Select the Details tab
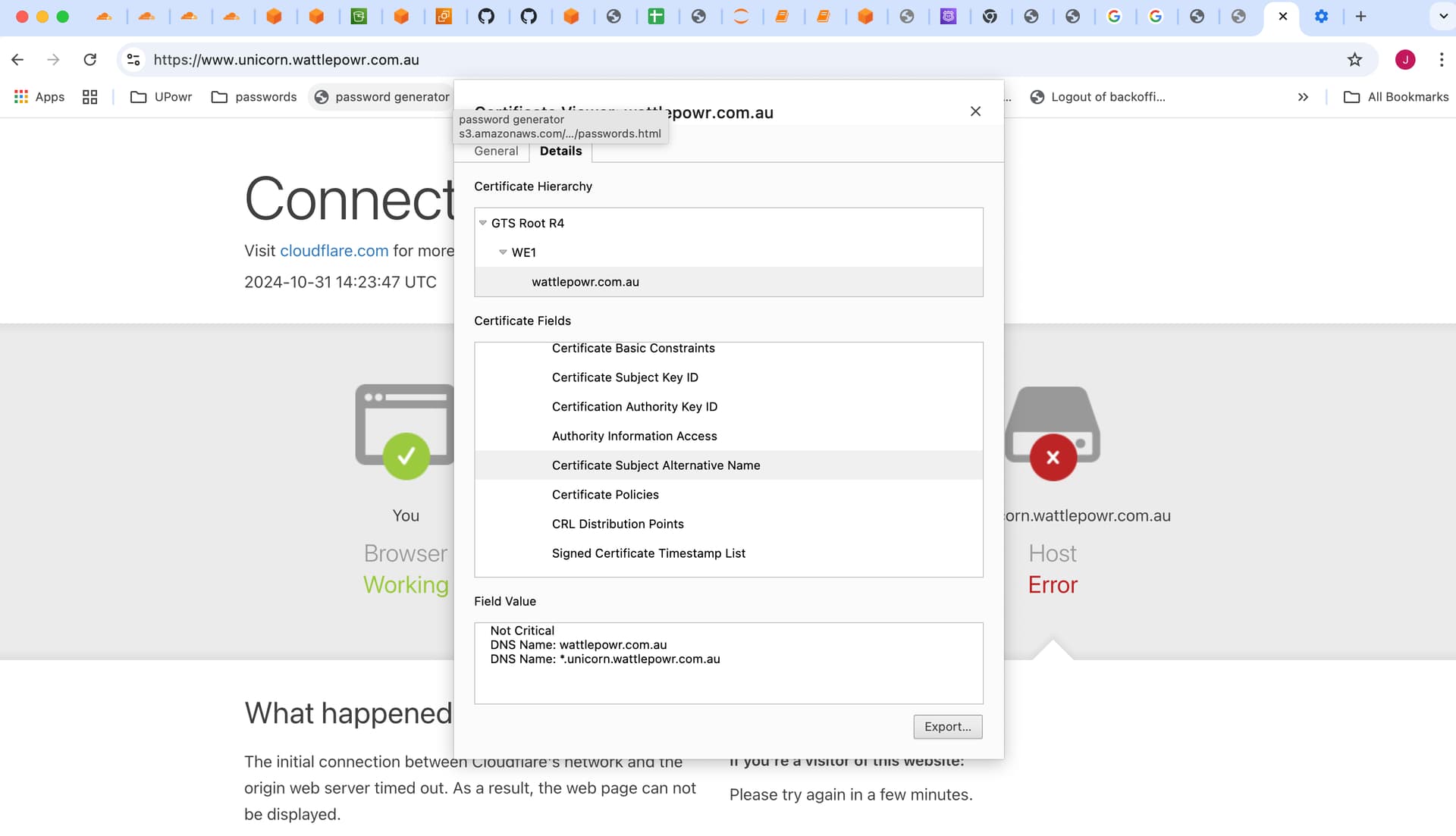1456x836 pixels. click(x=560, y=151)
